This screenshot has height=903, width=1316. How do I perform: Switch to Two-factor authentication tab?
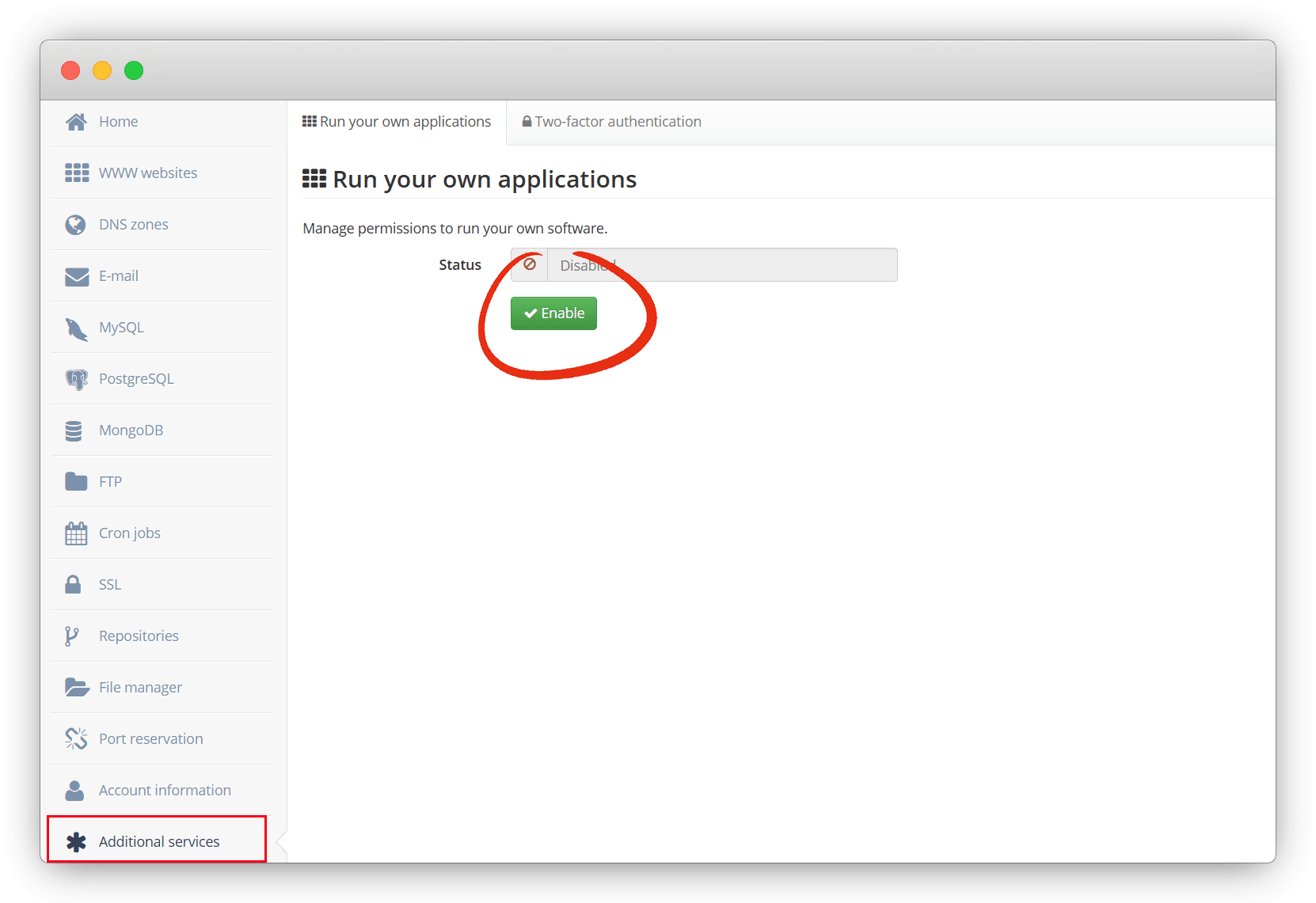(x=611, y=122)
